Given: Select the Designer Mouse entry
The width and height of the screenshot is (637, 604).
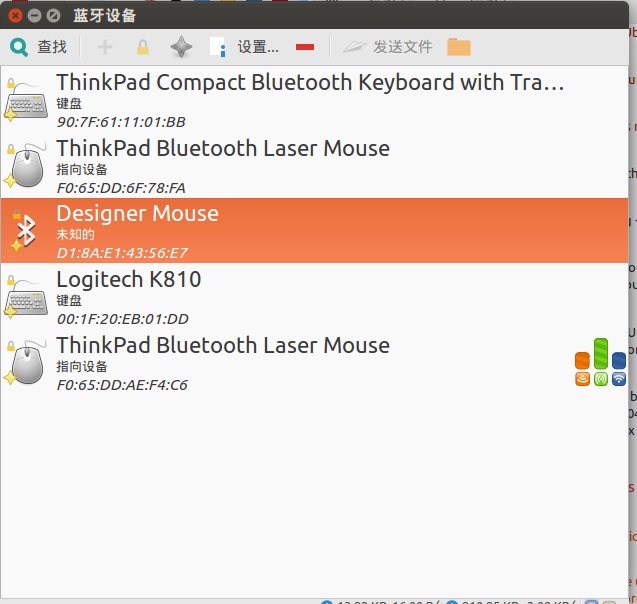Looking at the screenshot, I should pyautogui.click(x=314, y=230).
